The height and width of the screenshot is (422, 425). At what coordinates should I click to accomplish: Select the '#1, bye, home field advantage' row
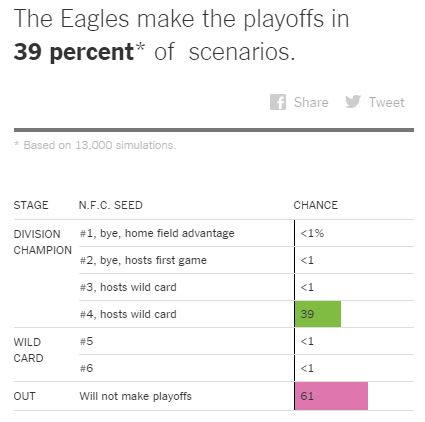click(247, 233)
